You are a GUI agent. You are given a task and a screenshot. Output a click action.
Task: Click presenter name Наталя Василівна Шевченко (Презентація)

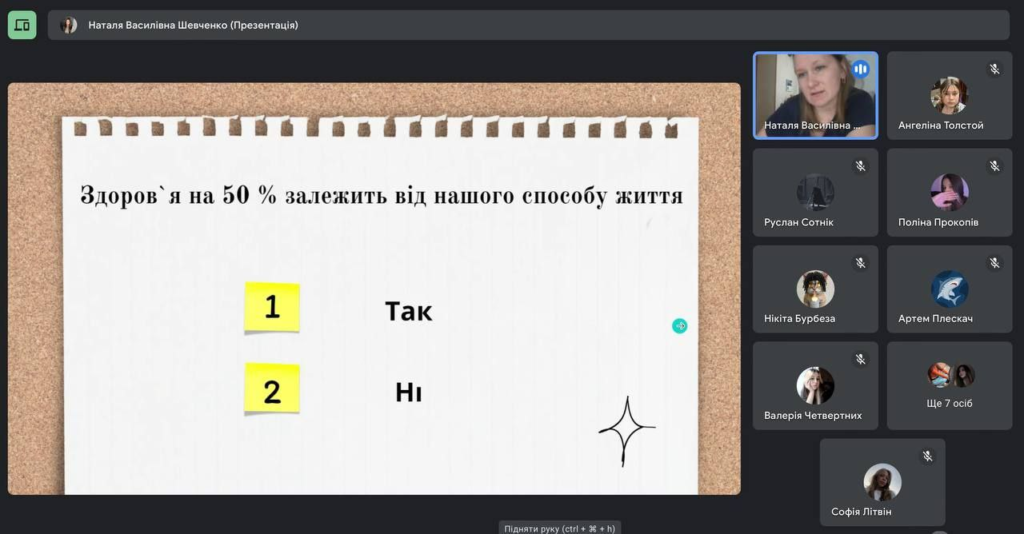pos(193,25)
